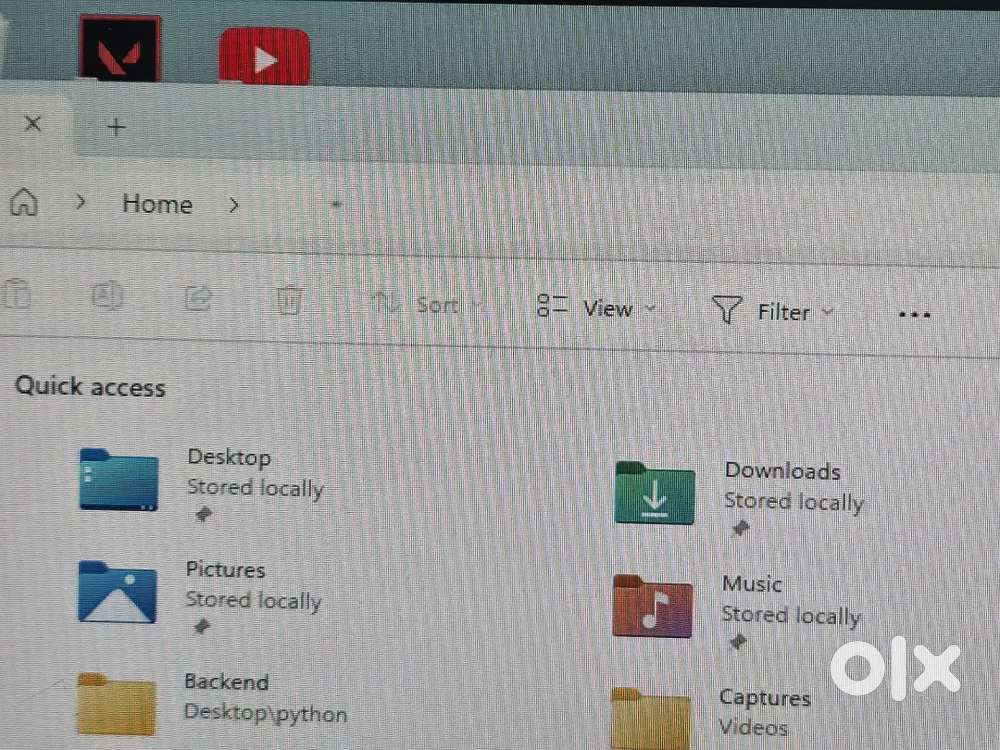Click the Rename toolbar icon
The width and height of the screenshot is (1000, 750).
pos(106,296)
